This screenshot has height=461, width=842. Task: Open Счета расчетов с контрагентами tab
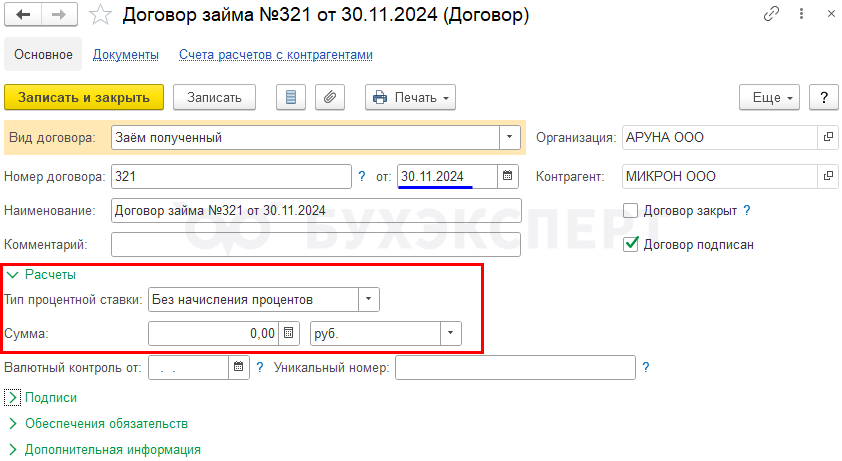tap(275, 55)
